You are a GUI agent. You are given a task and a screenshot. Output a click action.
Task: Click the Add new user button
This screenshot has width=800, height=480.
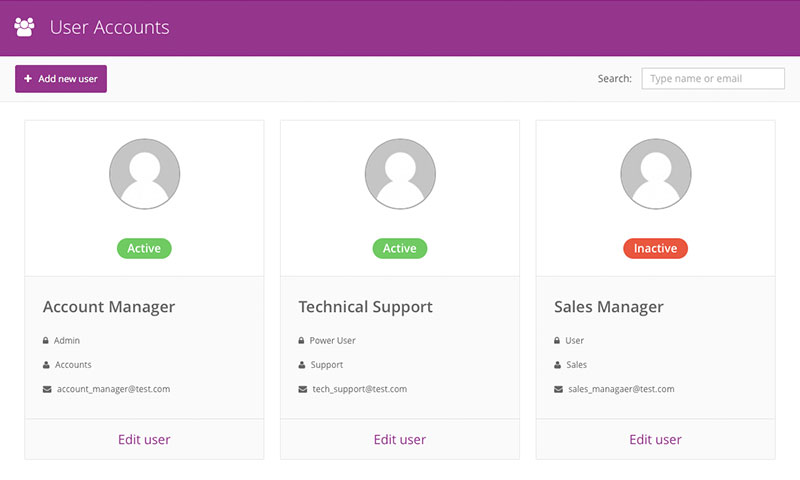pos(61,79)
